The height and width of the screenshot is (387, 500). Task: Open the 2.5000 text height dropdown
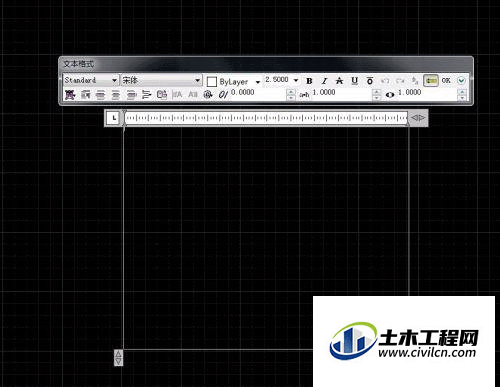296,80
